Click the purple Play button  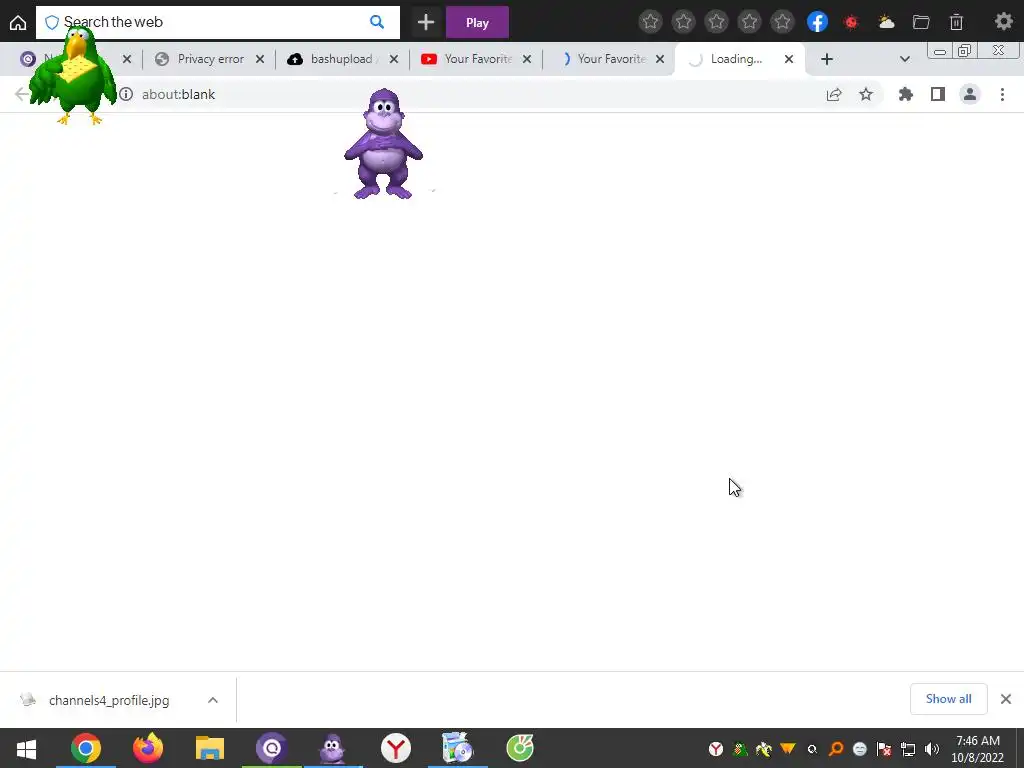(x=477, y=23)
